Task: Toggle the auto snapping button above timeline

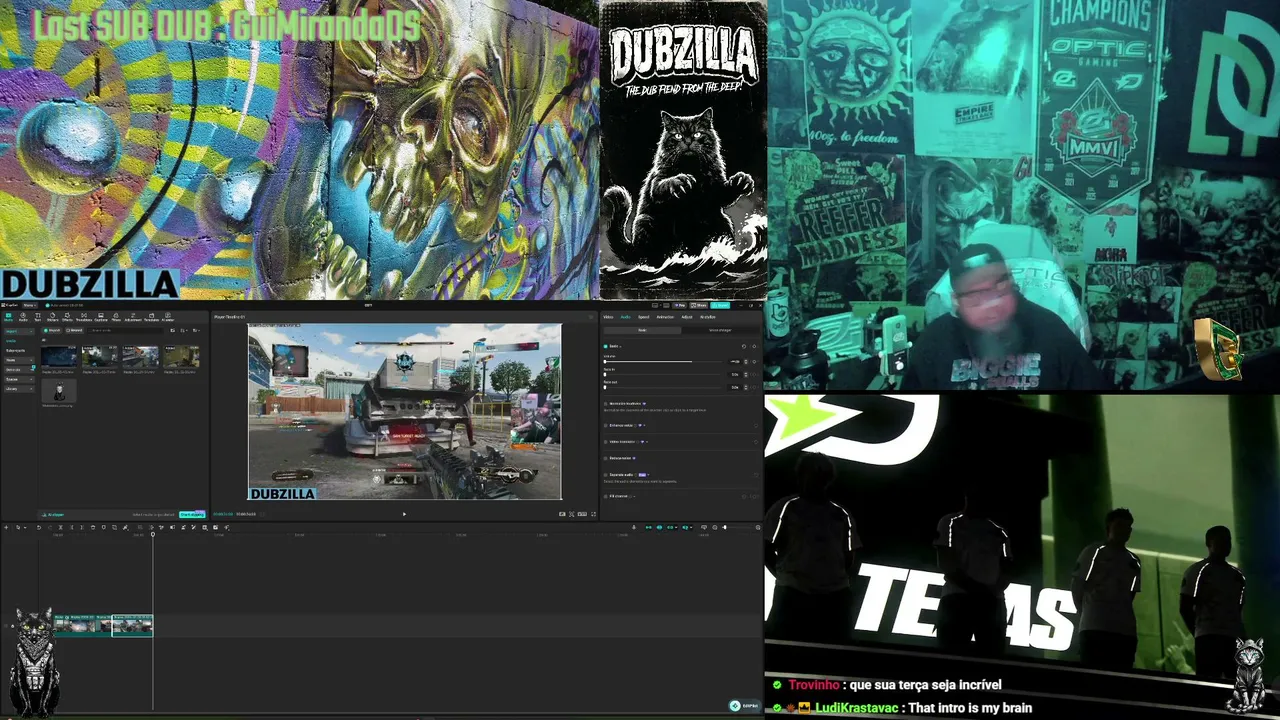Action: tap(659, 527)
